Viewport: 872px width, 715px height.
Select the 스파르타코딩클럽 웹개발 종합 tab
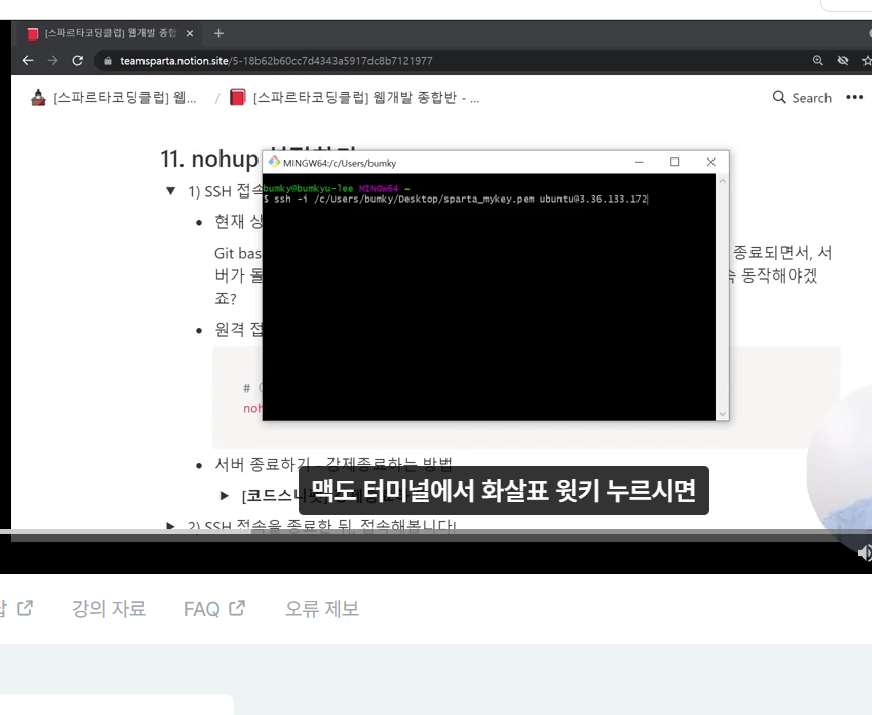click(x=110, y=33)
